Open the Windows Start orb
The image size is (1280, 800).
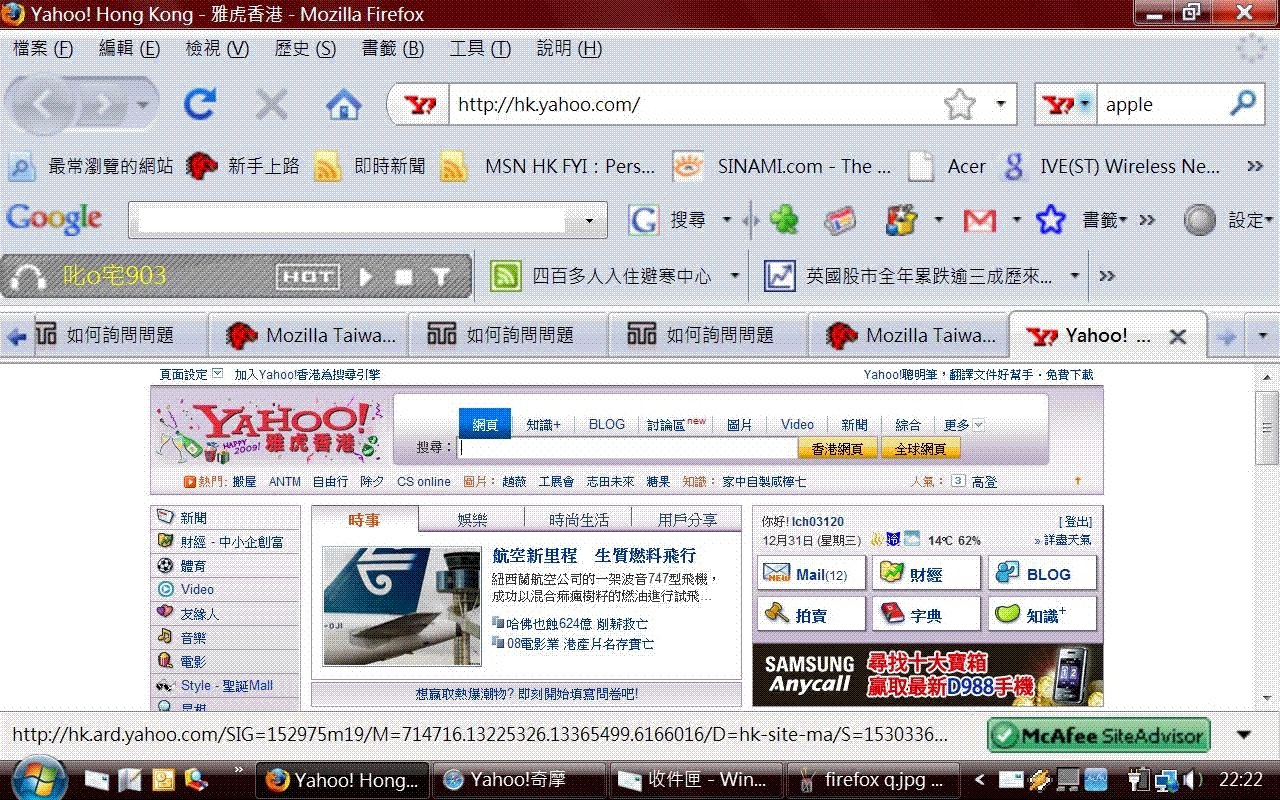click(x=38, y=778)
